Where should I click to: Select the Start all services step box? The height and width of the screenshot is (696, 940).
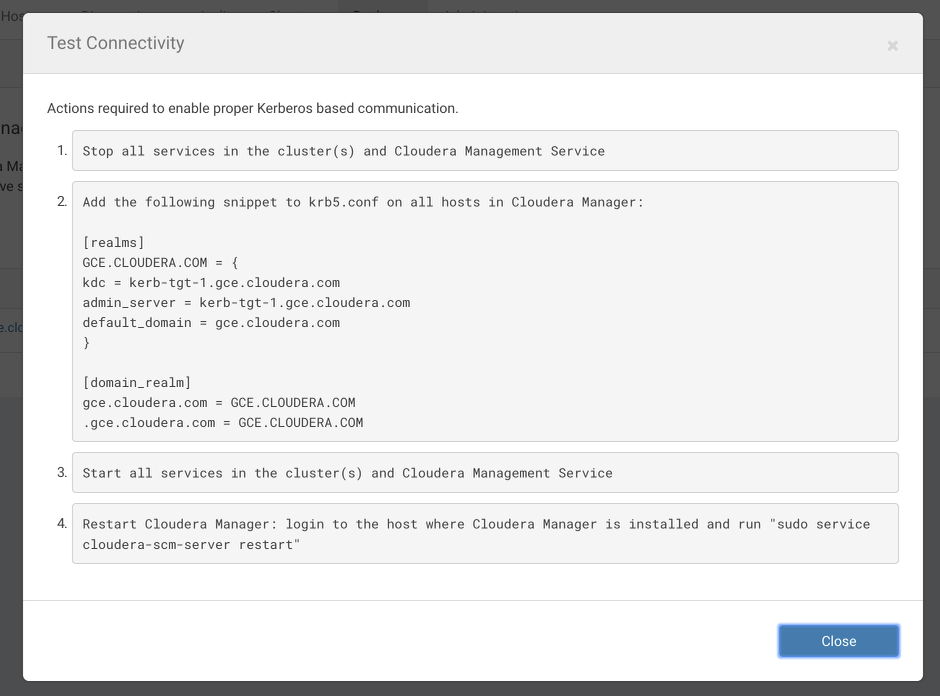pos(485,473)
